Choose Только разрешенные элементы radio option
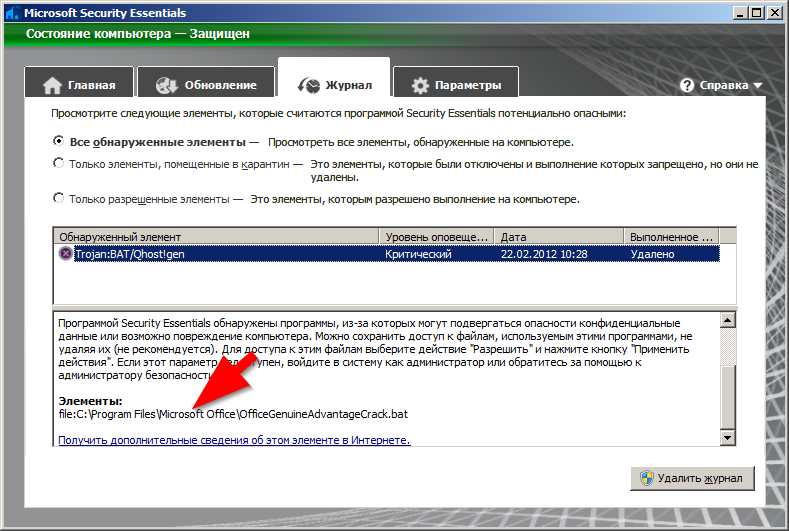The width and height of the screenshot is (789, 531). (x=58, y=198)
